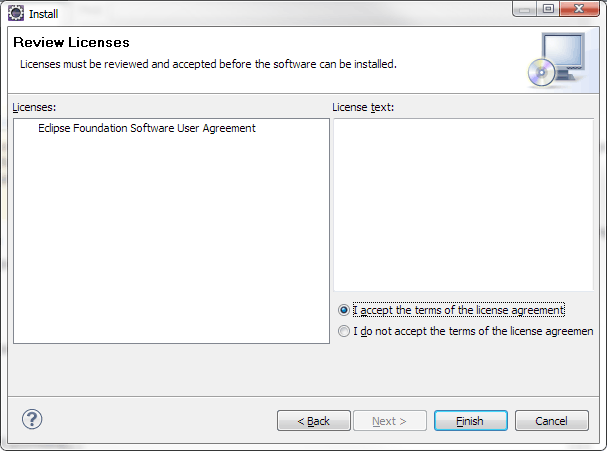This screenshot has width=607, height=451.
Task: Go to the previous page with Back
Action: [x=314, y=421]
